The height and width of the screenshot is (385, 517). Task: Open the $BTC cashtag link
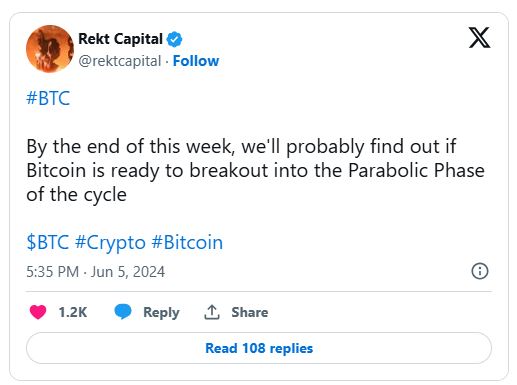click(x=48, y=242)
